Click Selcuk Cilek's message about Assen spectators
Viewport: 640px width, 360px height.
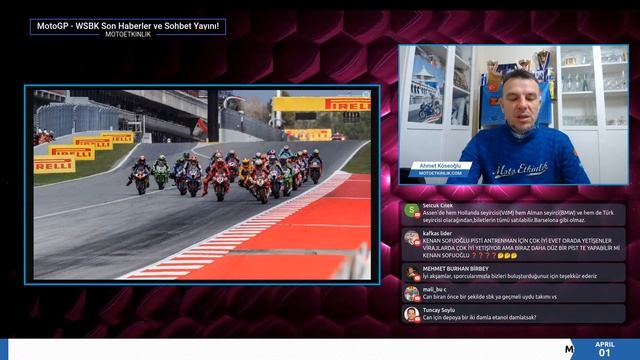(x=518, y=216)
